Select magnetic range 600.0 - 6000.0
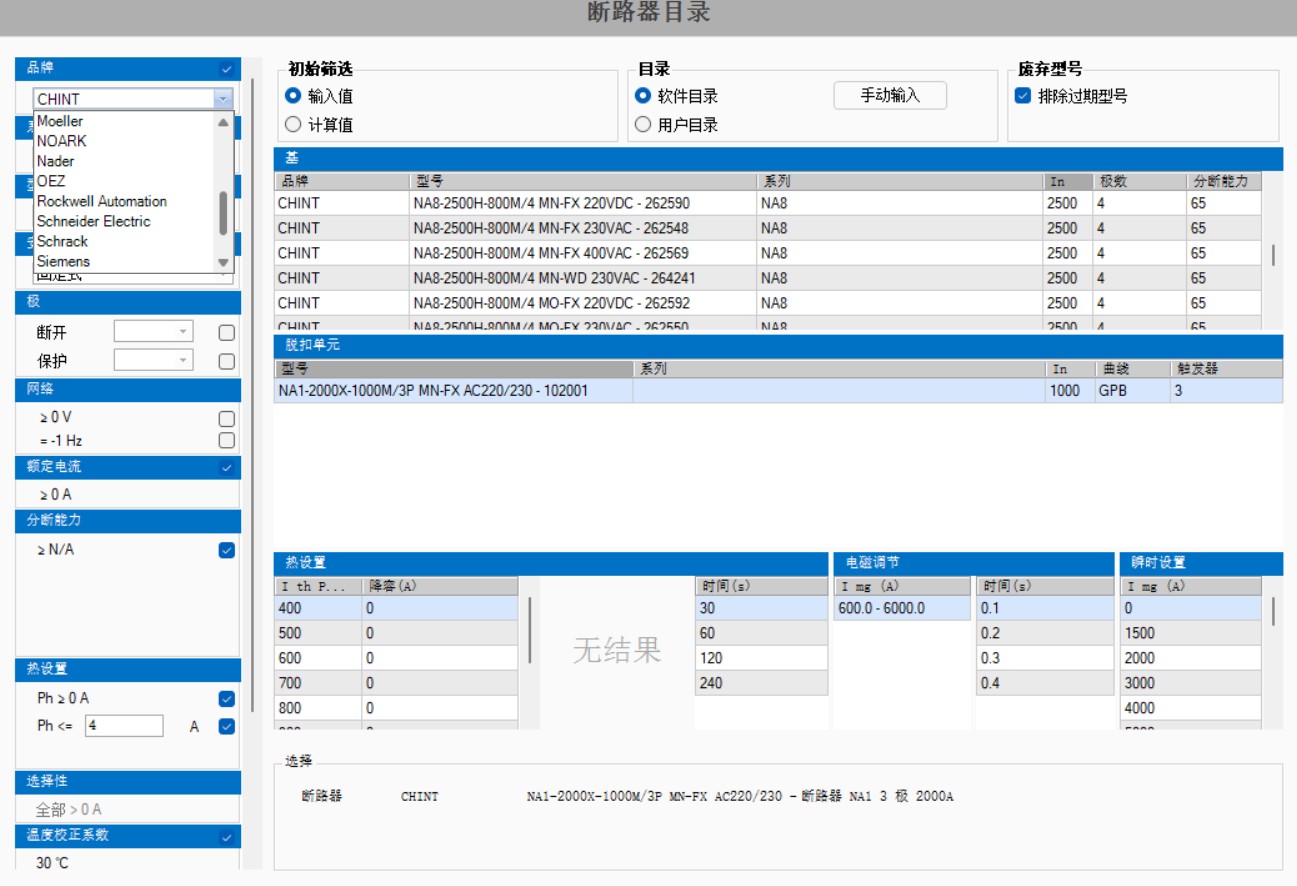 pos(902,608)
